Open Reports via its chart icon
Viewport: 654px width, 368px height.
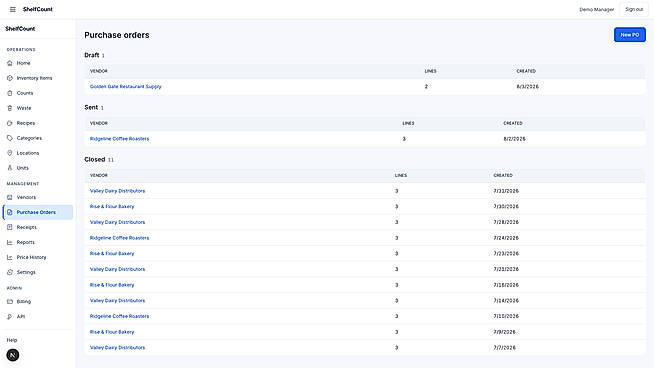10,242
